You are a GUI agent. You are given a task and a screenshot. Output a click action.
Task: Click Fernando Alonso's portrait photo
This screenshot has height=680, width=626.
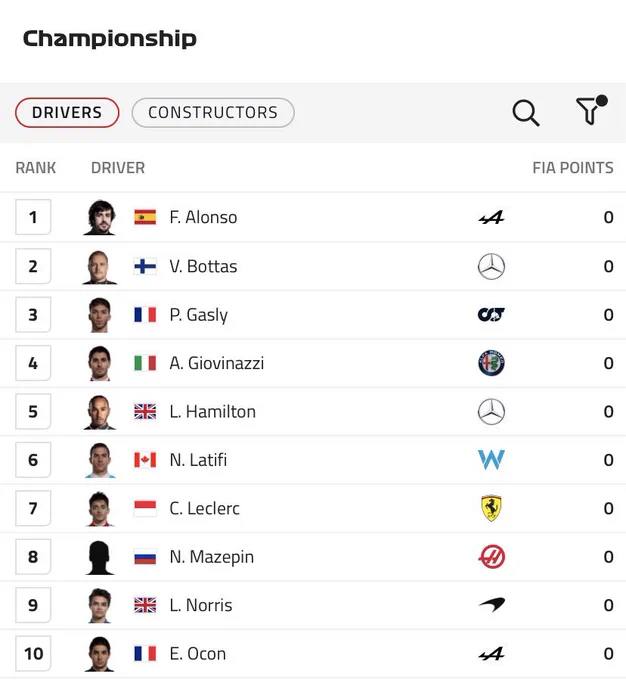click(100, 217)
